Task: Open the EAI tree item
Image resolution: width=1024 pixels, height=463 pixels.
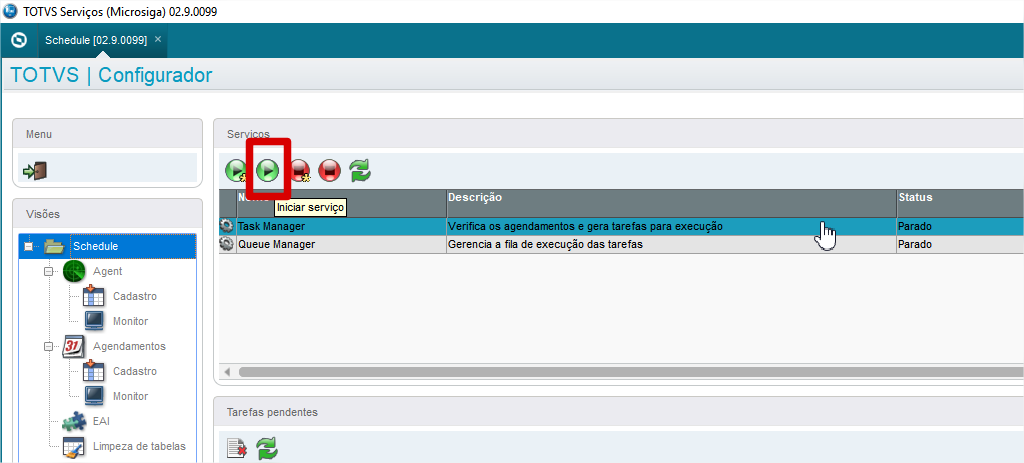Action: [101, 421]
